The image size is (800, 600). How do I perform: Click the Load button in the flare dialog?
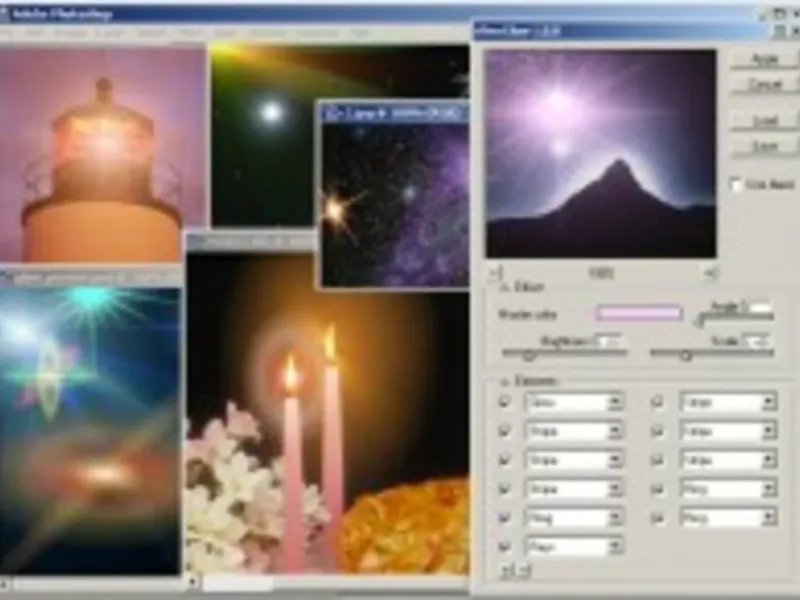(x=765, y=120)
